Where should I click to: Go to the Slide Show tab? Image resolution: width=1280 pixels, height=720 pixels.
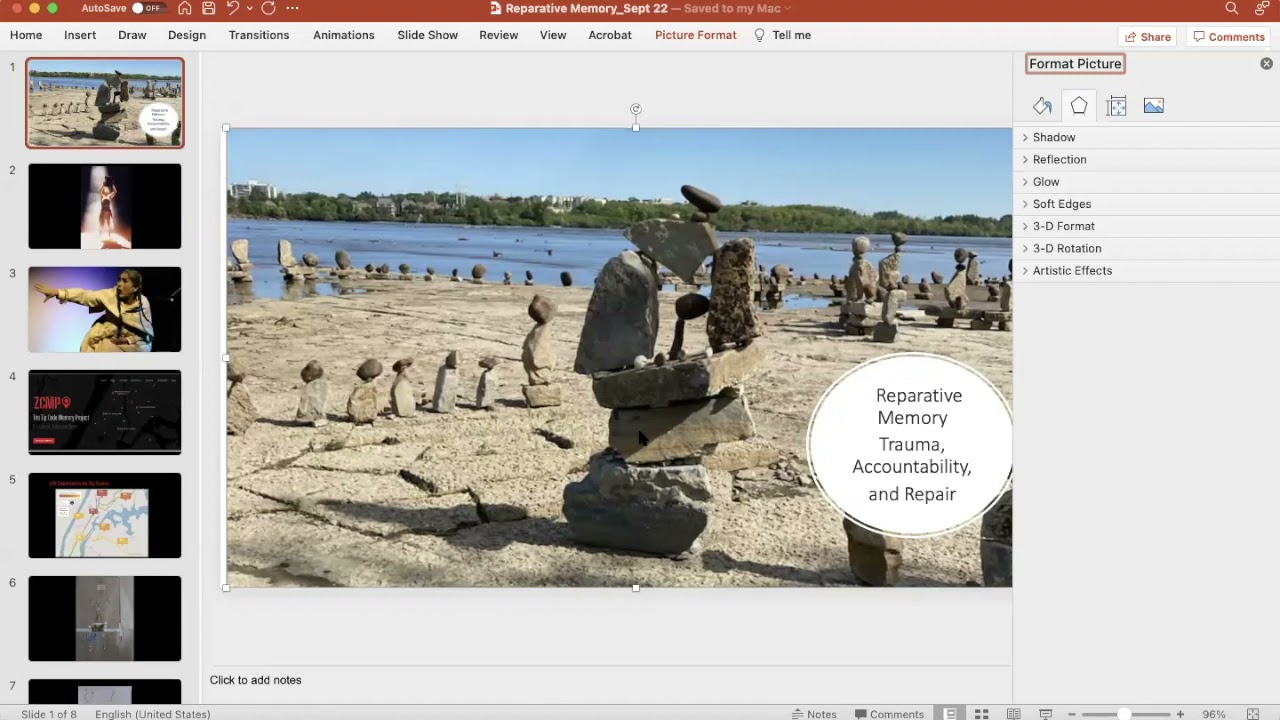click(427, 35)
